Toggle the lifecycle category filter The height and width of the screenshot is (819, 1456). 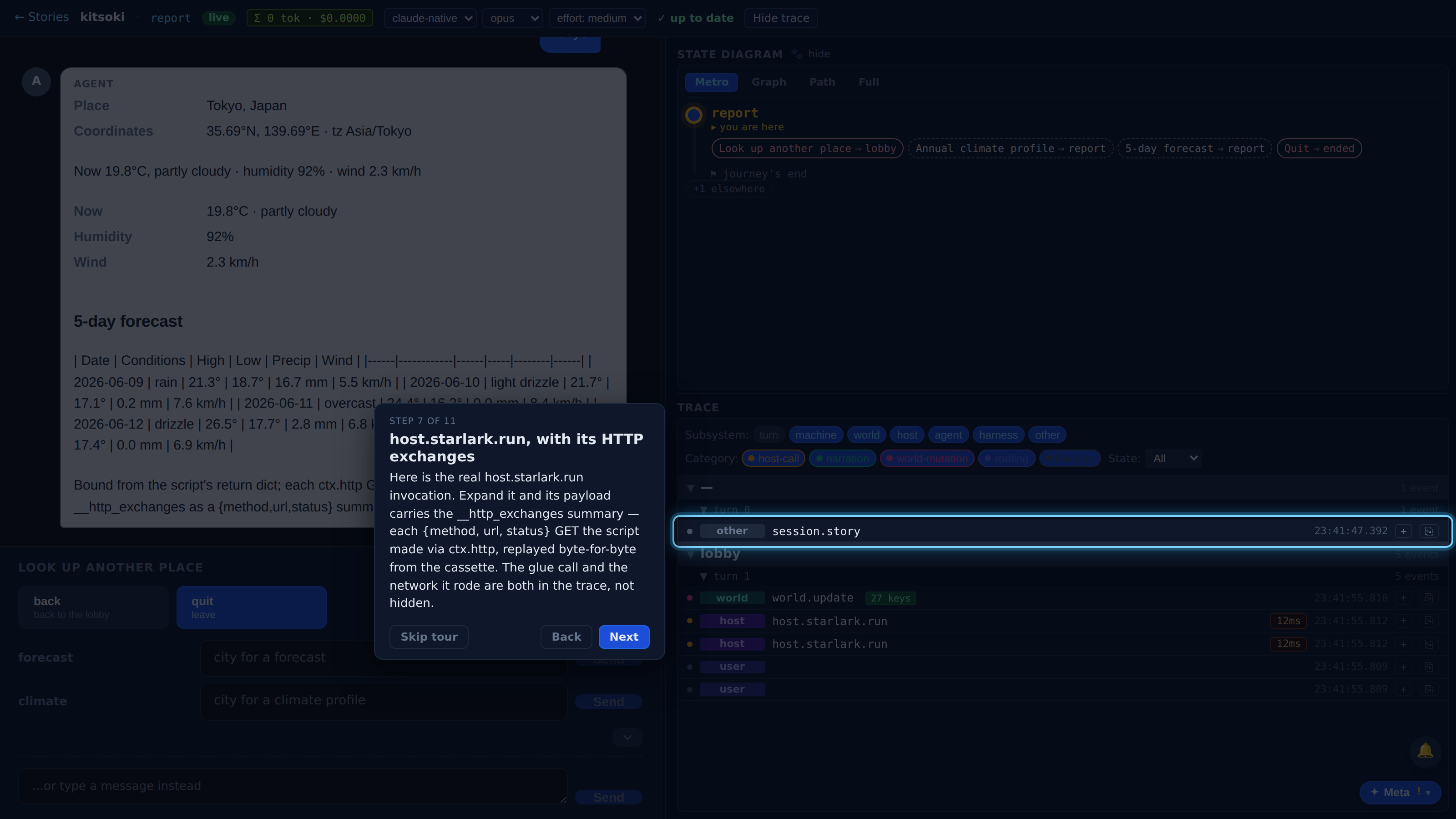1069,458
